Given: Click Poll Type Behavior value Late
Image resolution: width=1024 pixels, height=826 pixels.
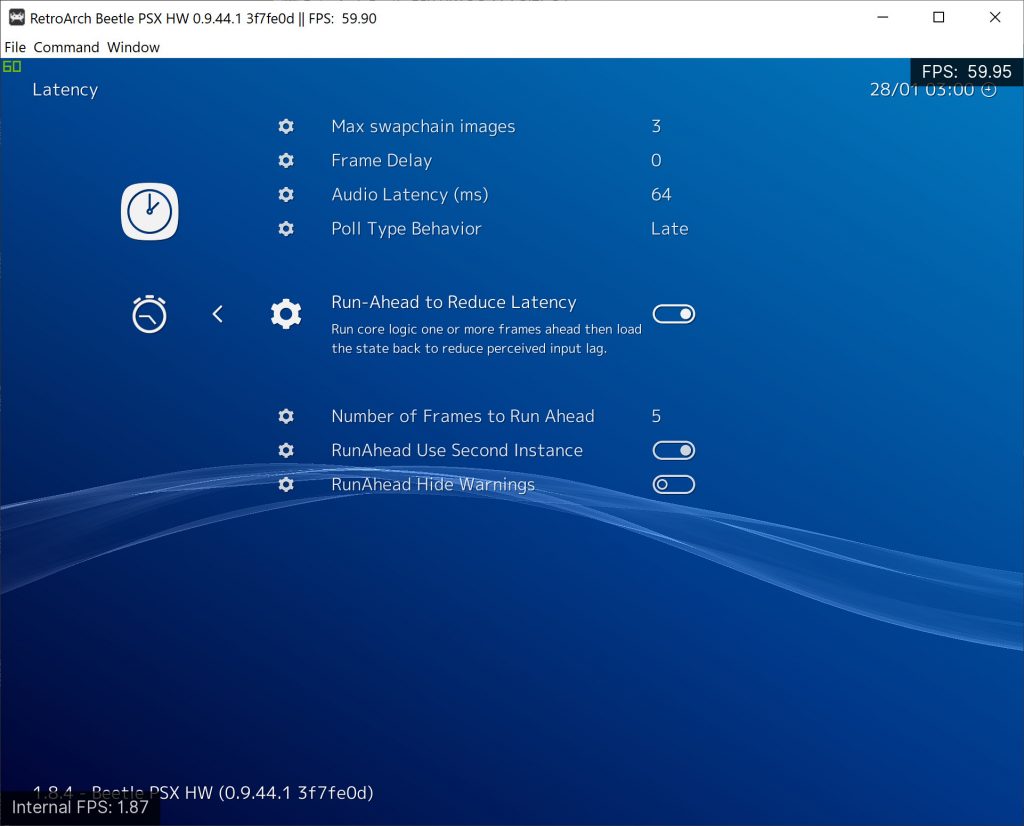Looking at the screenshot, I should pos(669,229).
